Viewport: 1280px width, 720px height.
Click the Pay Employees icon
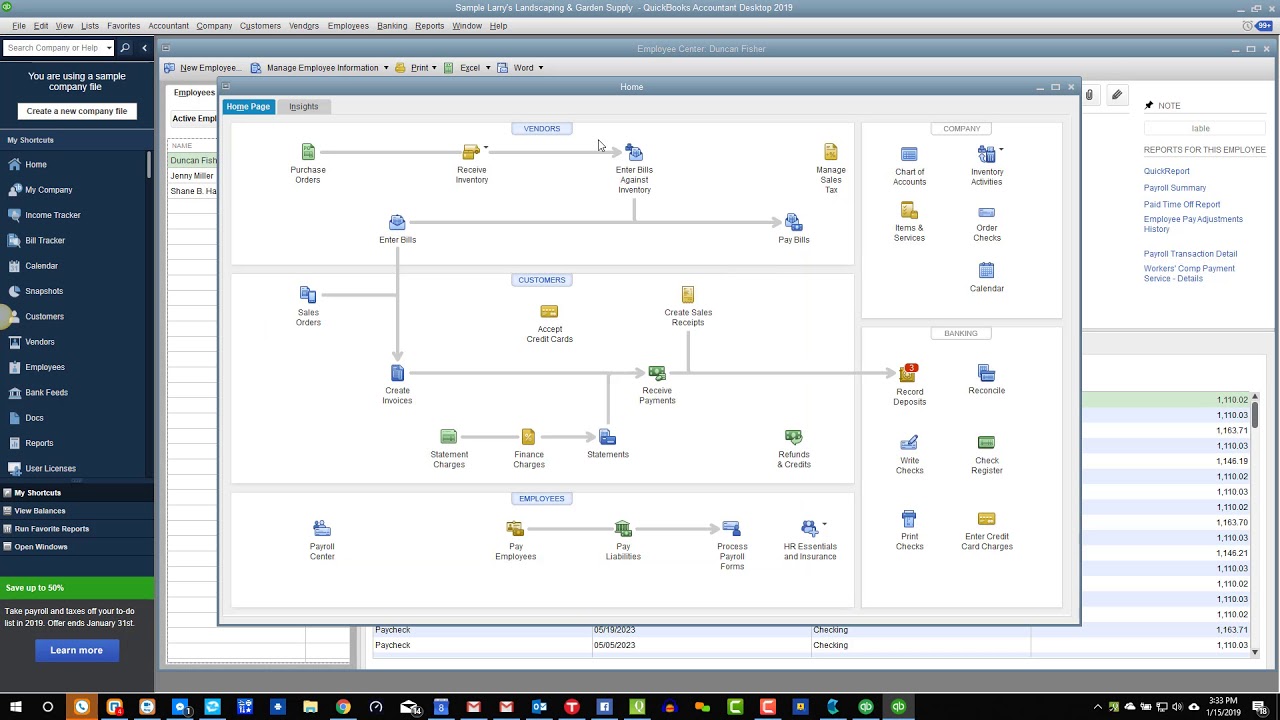point(515,529)
